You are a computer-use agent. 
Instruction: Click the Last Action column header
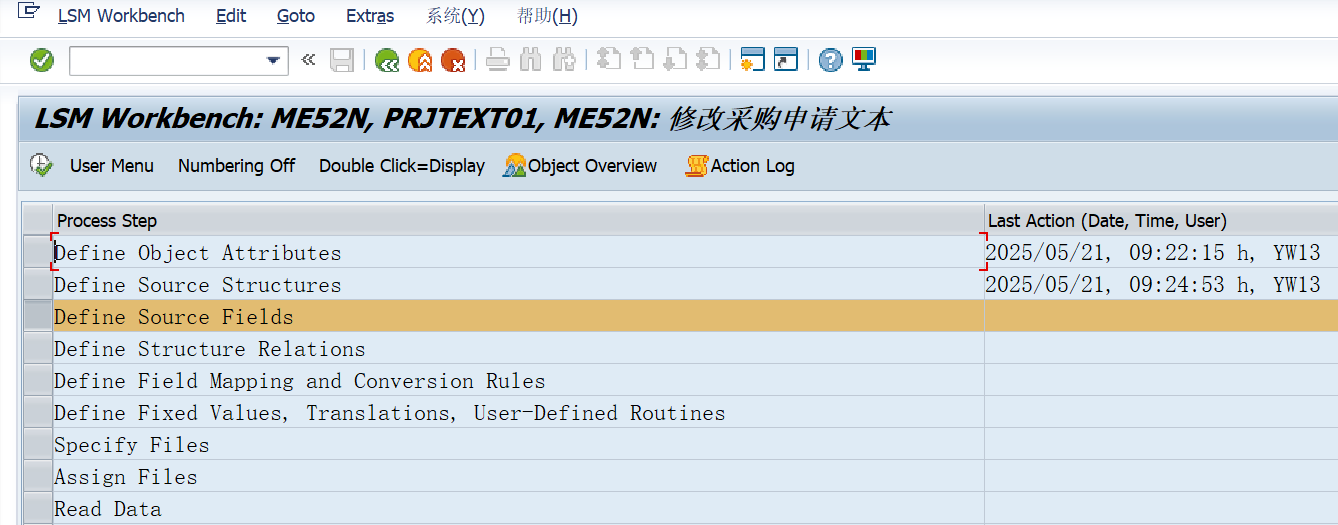coord(1161,220)
